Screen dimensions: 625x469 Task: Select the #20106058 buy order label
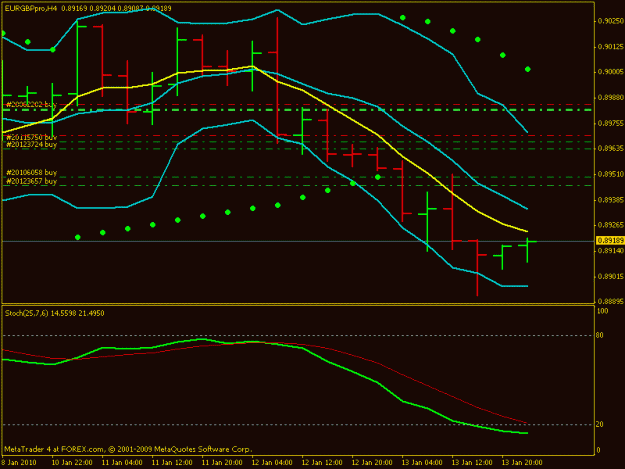click(x=31, y=172)
